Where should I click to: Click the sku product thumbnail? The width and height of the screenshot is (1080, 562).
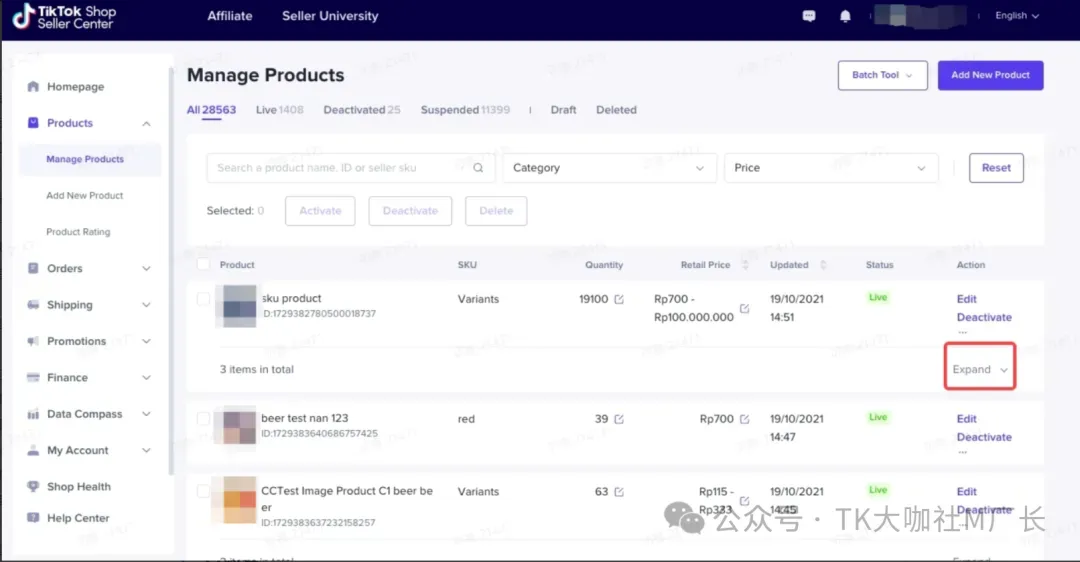pos(236,306)
